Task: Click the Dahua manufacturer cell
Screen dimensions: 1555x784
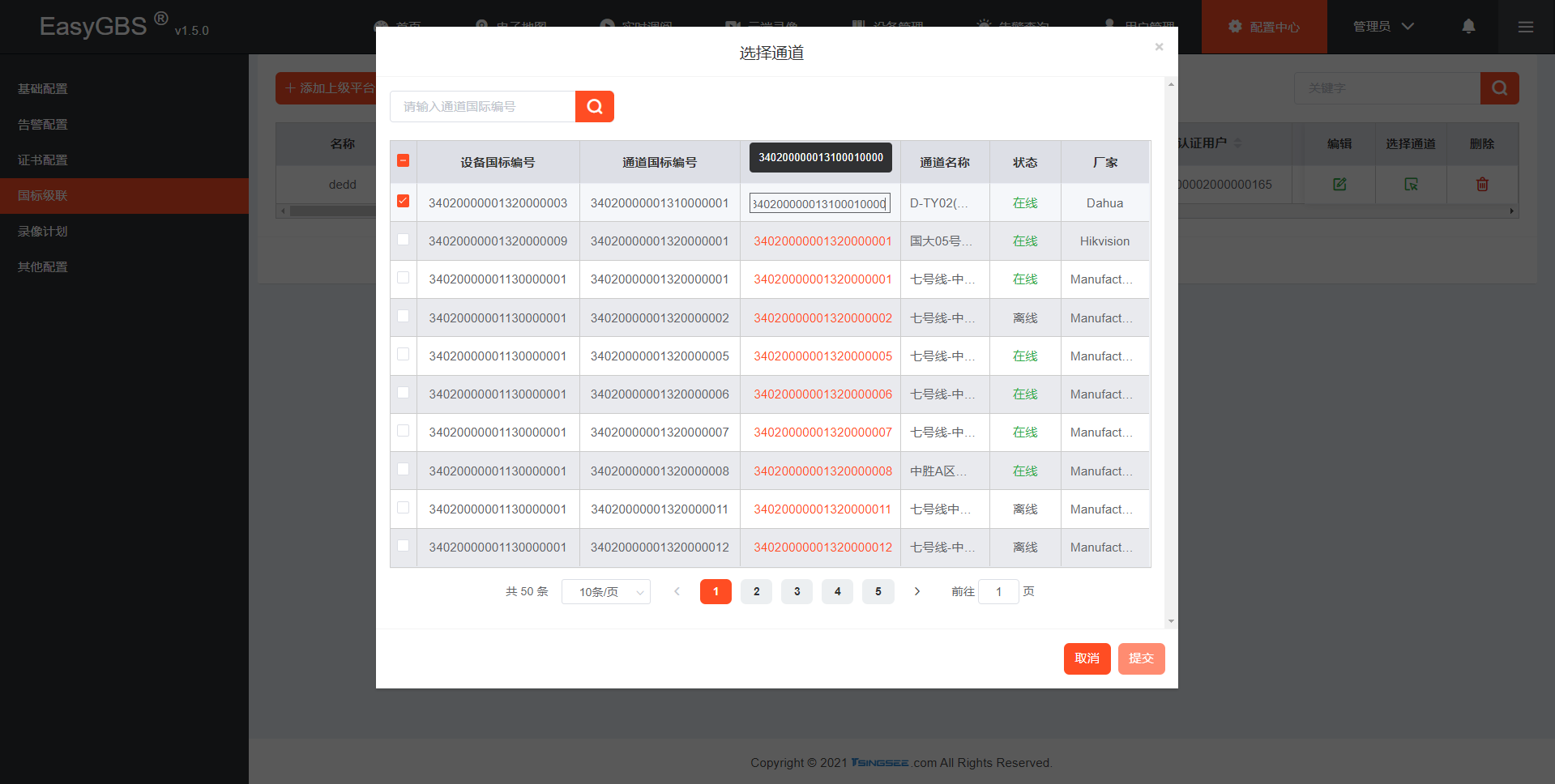Action: pyautogui.click(x=1105, y=203)
